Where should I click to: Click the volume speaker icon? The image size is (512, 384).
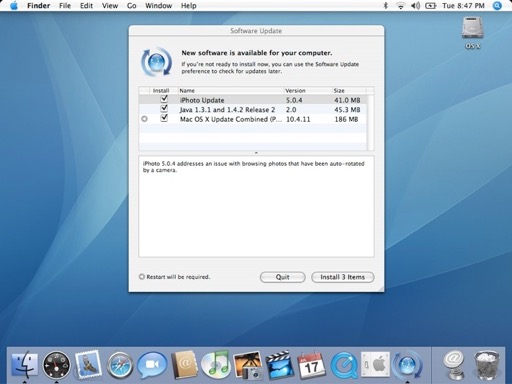pos(416,6)
